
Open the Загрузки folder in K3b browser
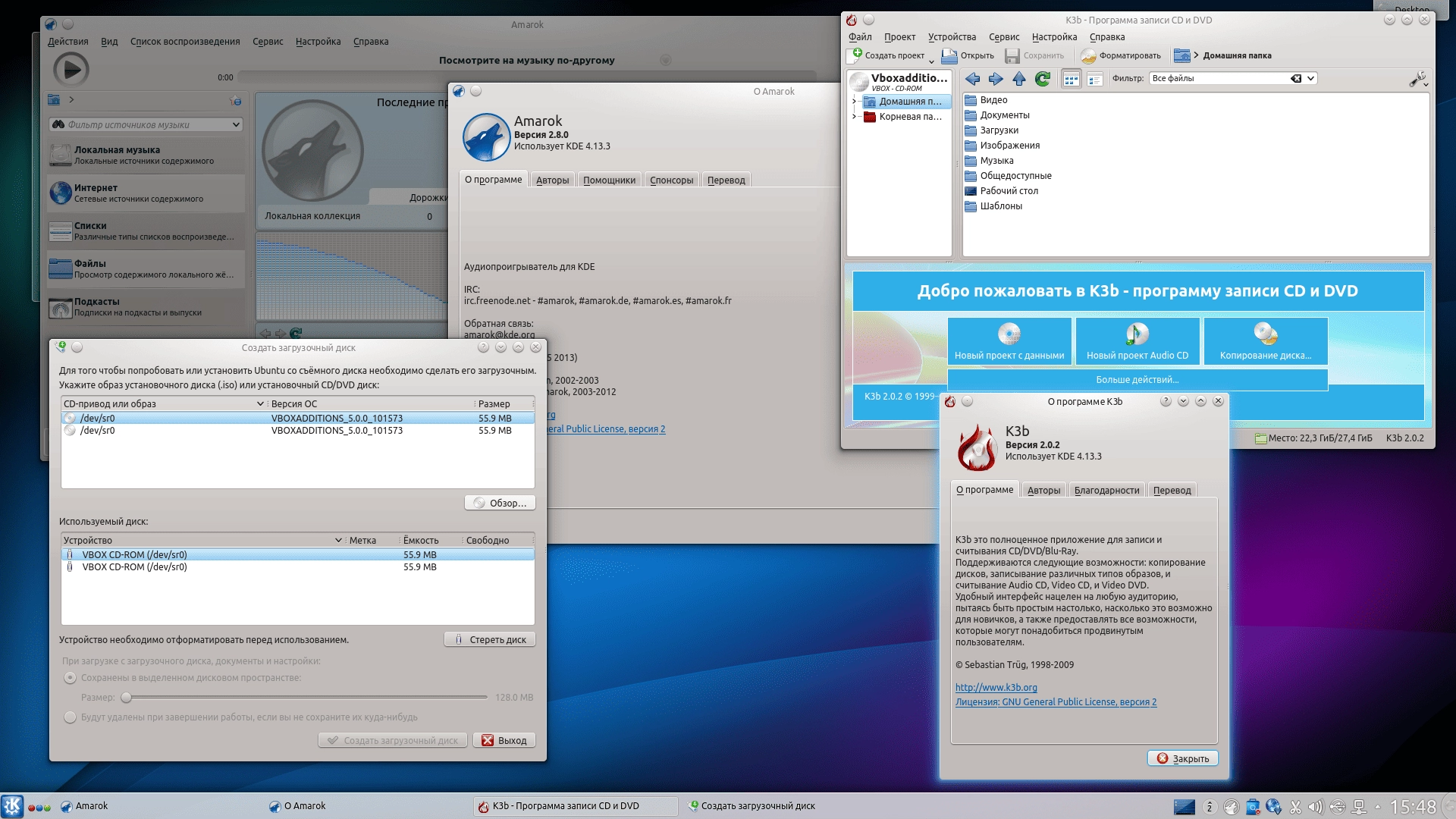pos(991,130)
